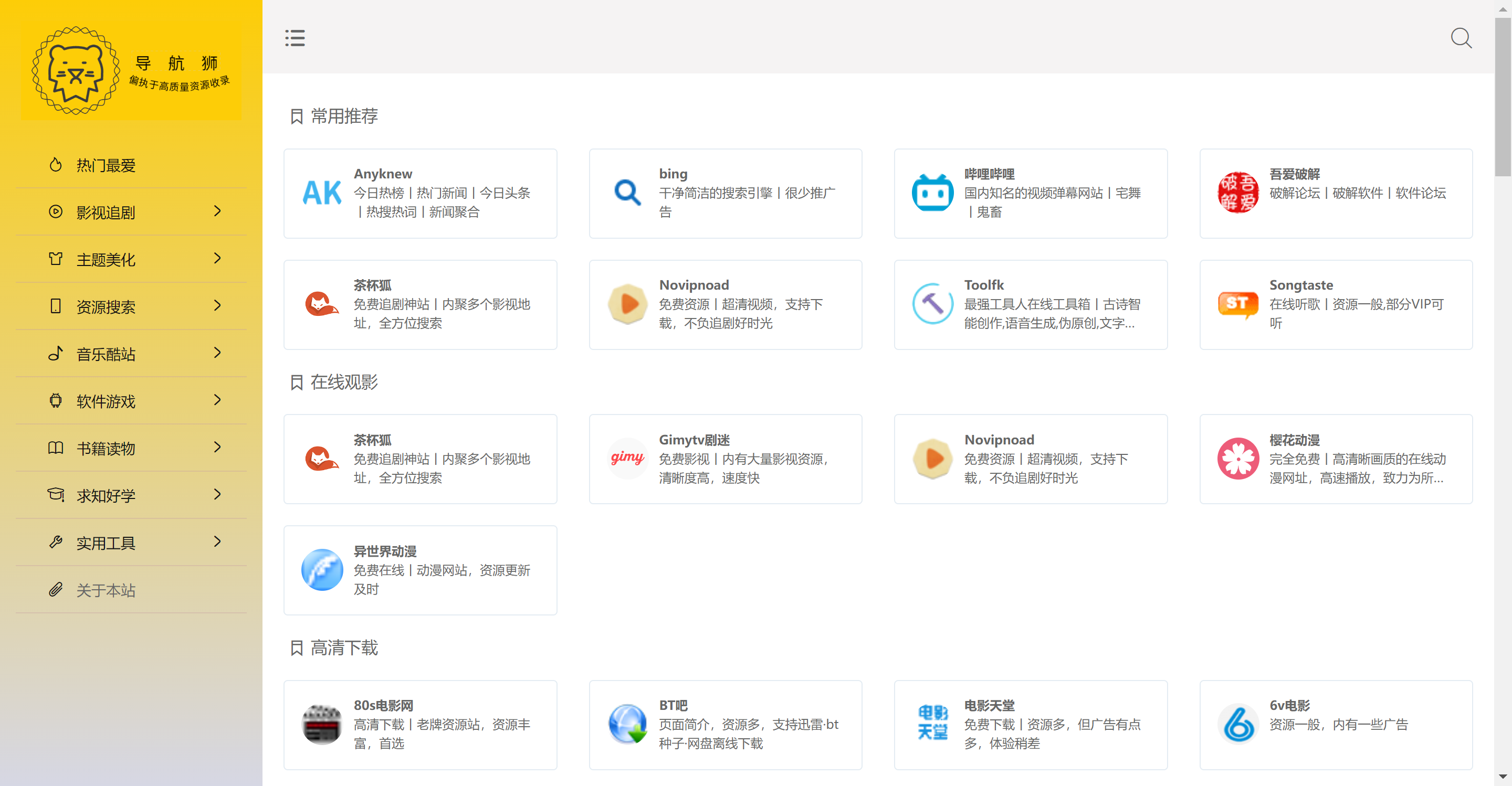Click the Gimytv gimy logo icon
The image size is (1512, 786).
point(627,458)
